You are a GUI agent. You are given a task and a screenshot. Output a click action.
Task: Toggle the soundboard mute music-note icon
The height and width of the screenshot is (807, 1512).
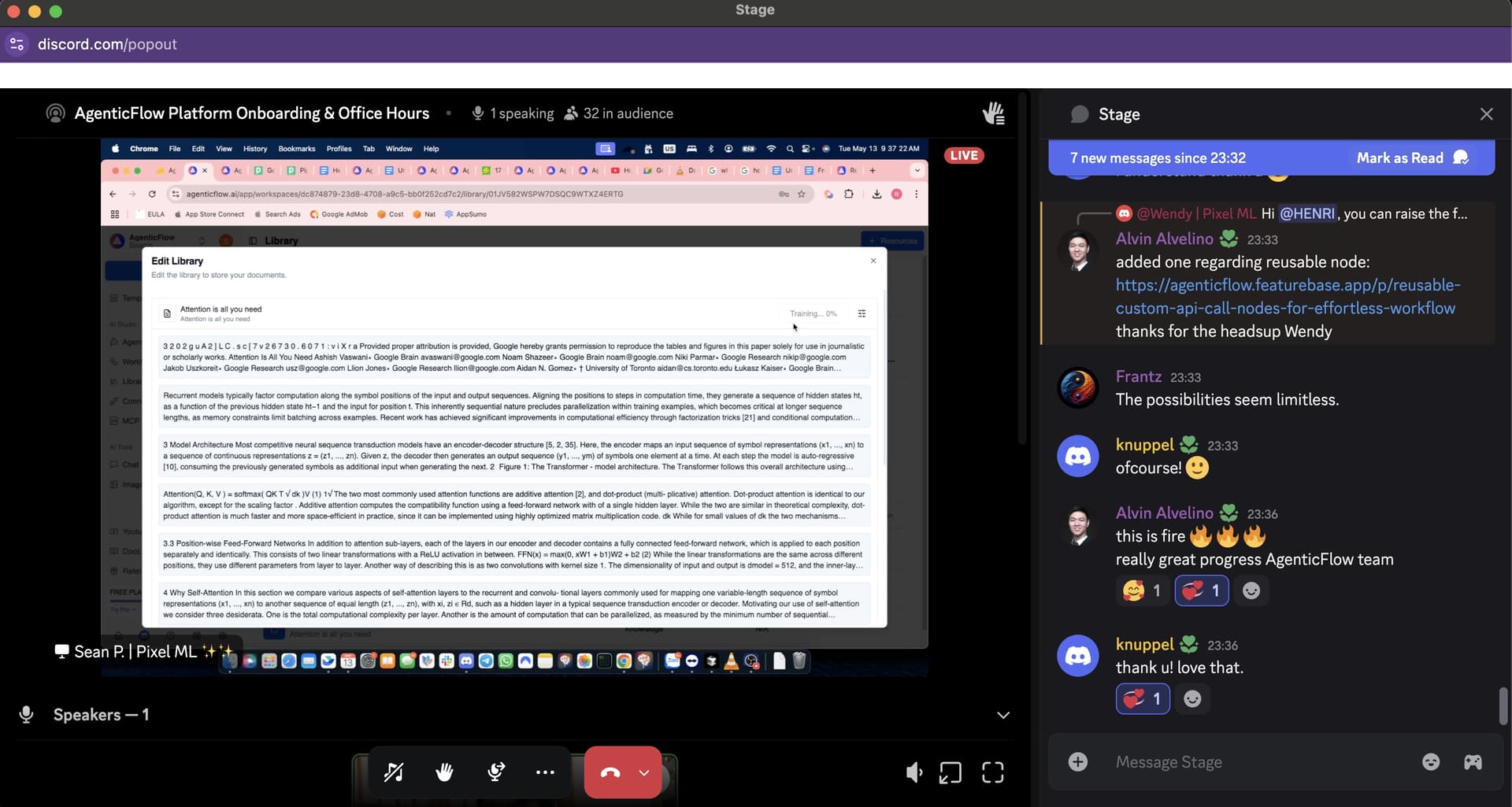tap(393, 772)
